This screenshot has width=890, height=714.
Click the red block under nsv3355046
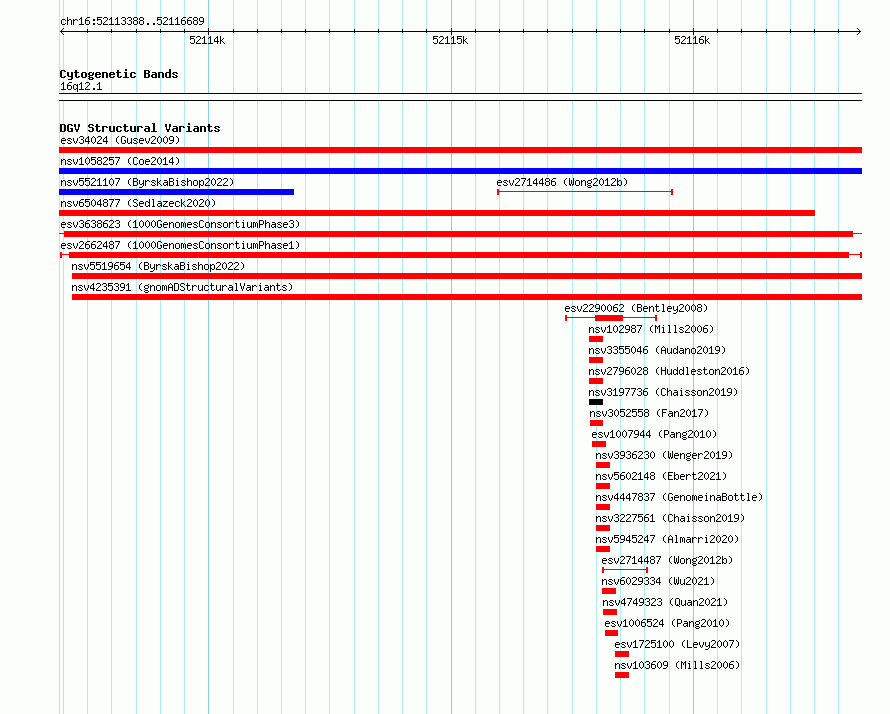coord(596,360)
